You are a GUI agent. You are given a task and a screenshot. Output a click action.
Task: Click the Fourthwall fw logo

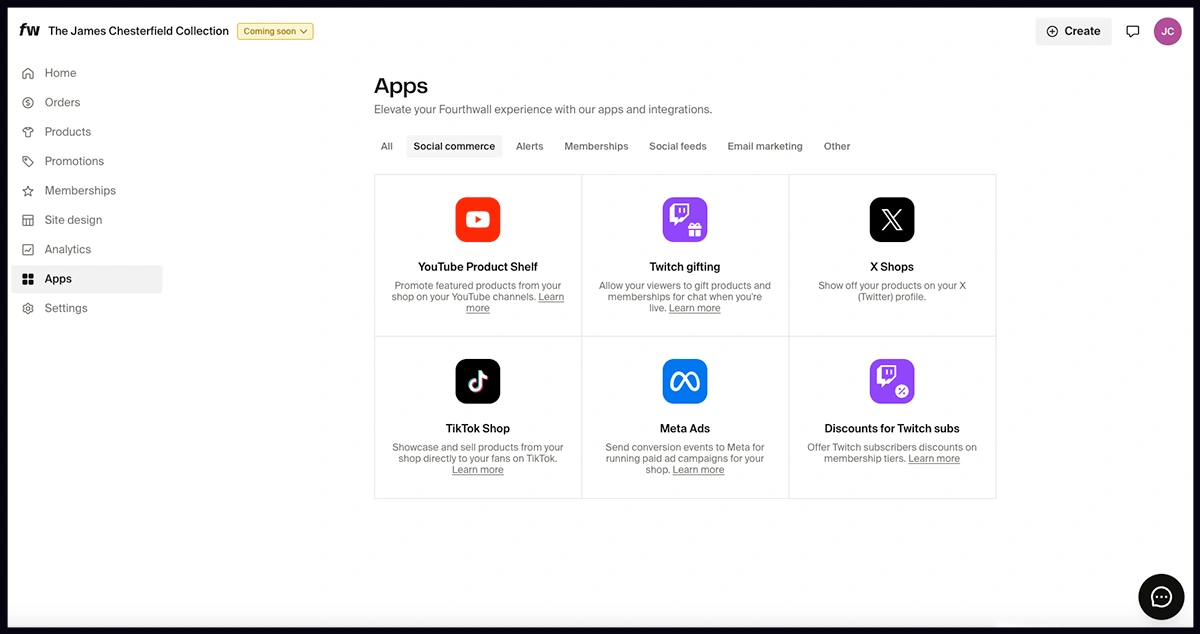tap(29, 31)
